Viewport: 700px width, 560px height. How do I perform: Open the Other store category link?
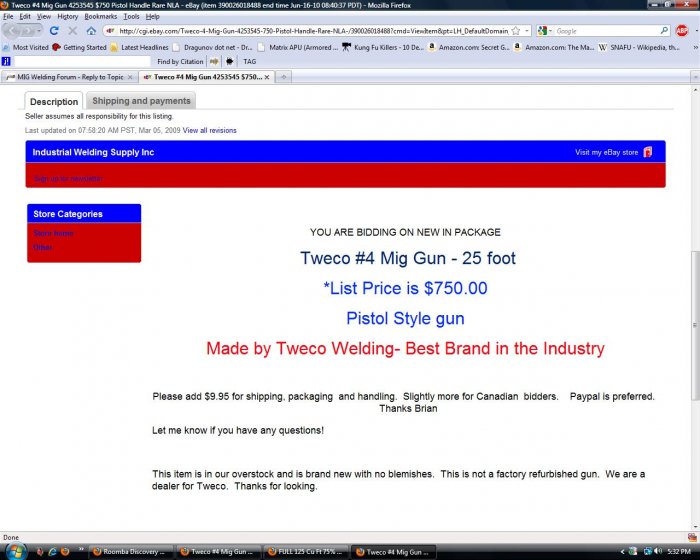43,247
